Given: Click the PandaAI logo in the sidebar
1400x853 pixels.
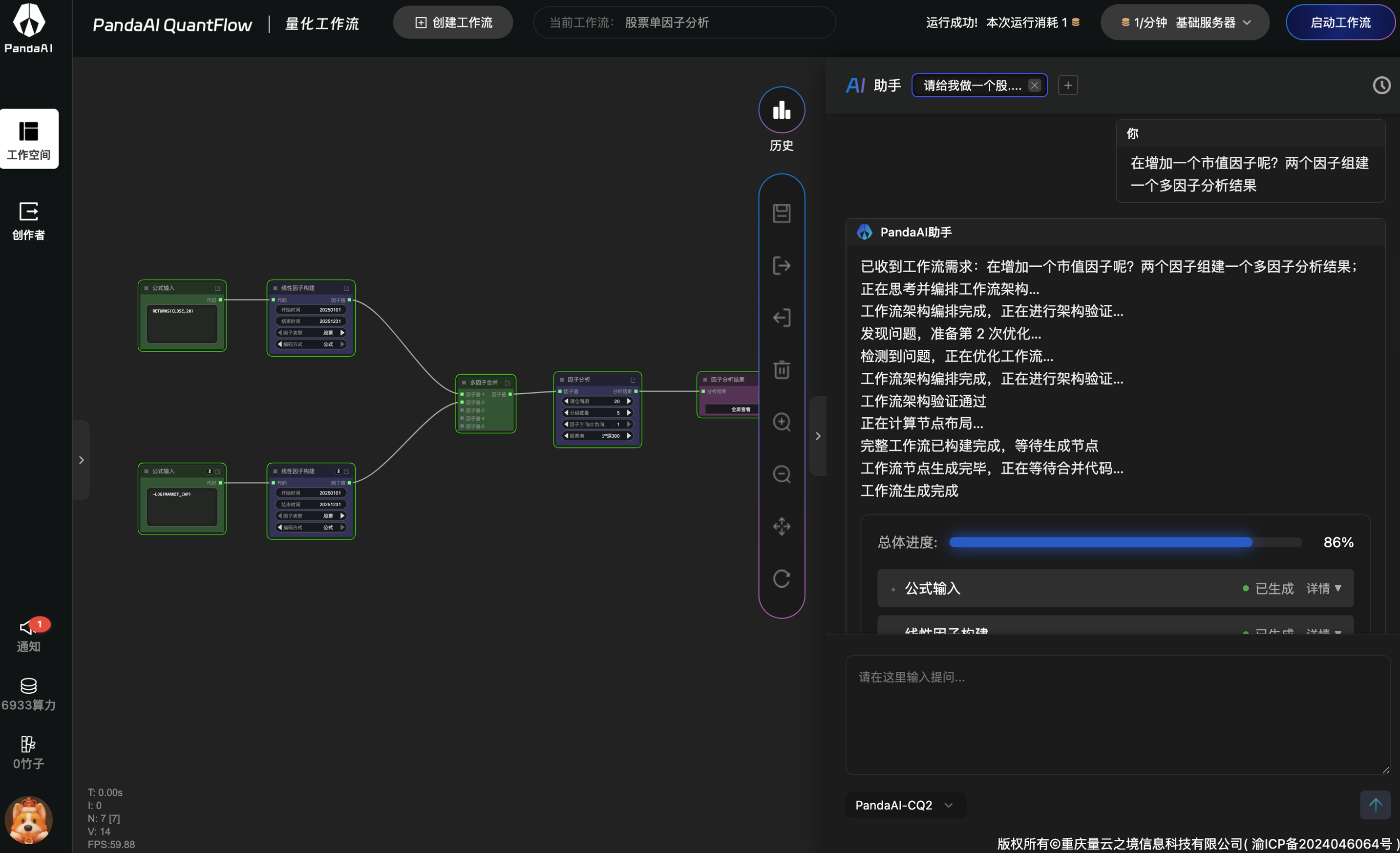Looking at the screenshot, I should pyautogui.click(x=29, y=28).
